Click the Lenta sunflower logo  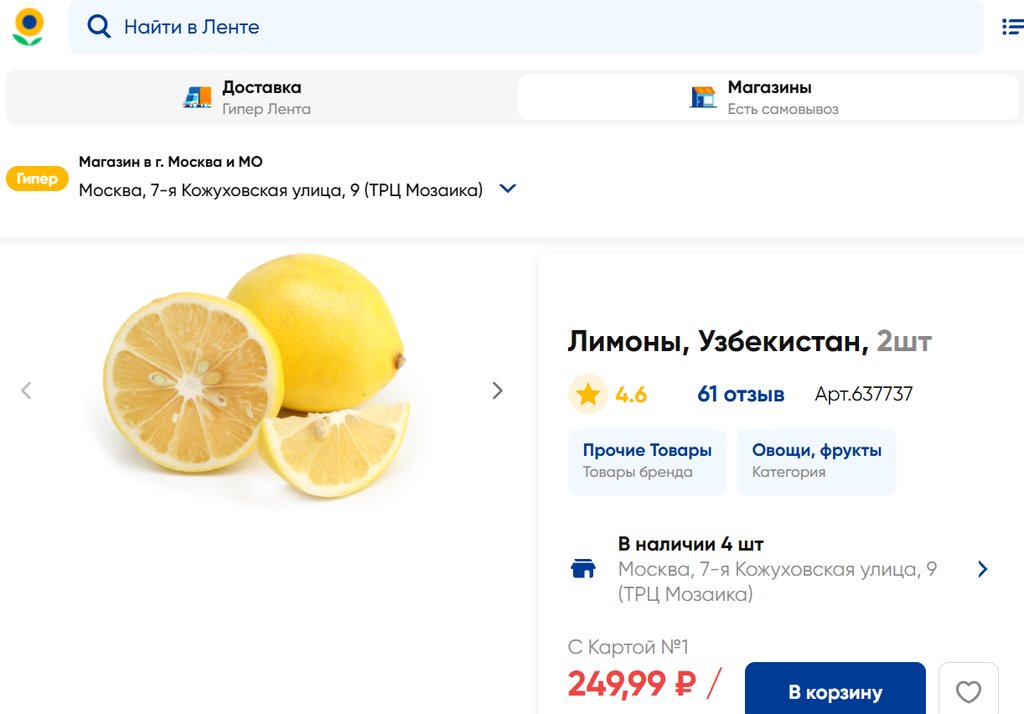click(x=28, y=27)
